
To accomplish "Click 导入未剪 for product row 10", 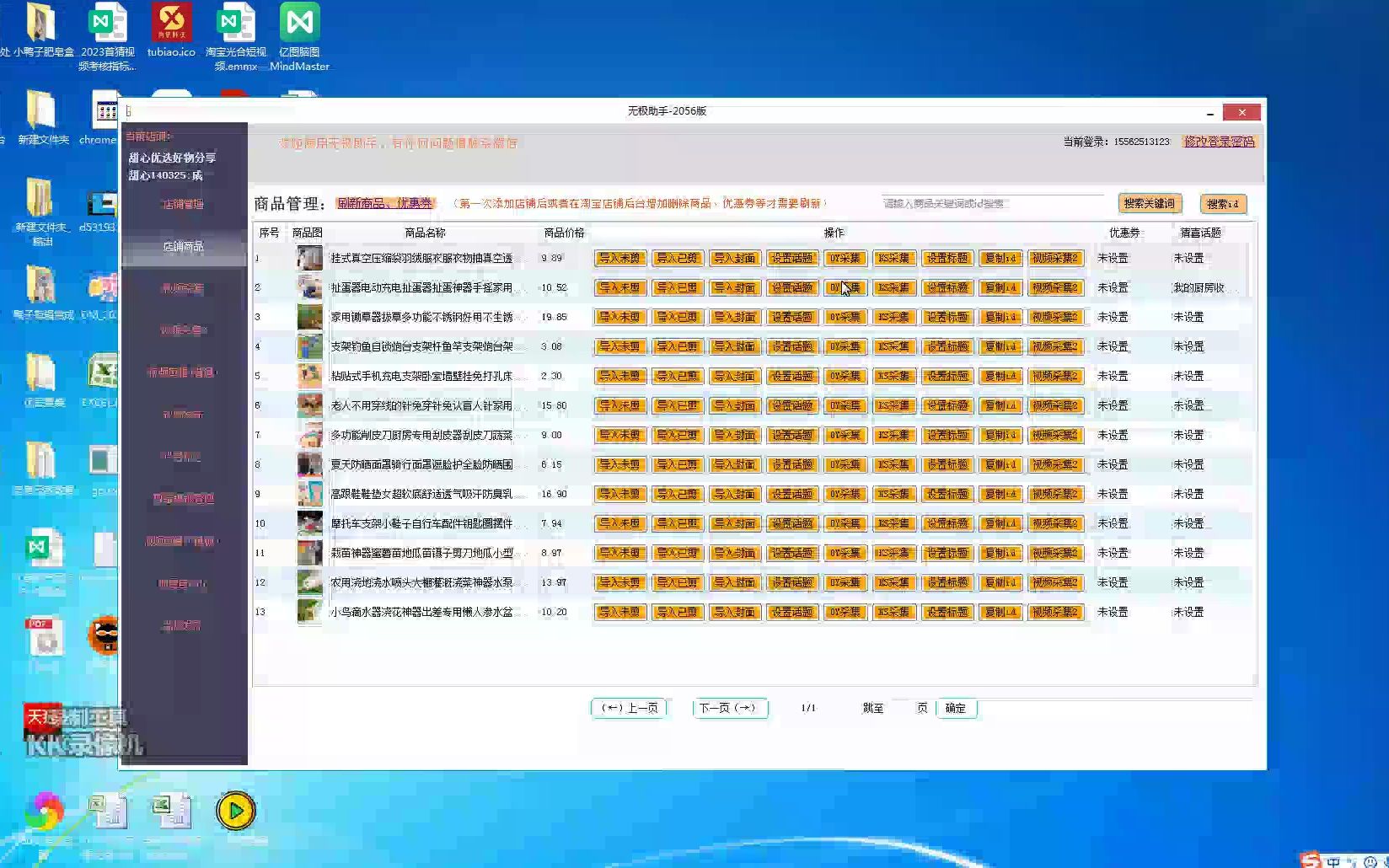I will click(x=619, y=523).
